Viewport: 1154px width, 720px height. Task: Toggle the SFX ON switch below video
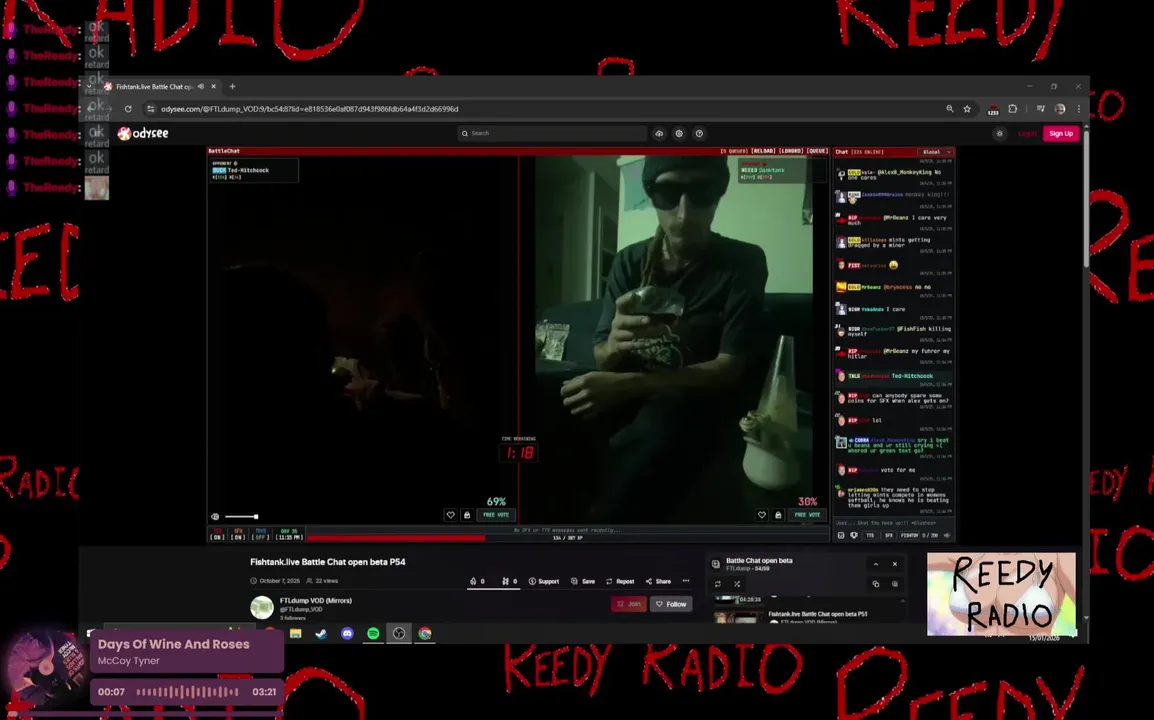click(x=238, y=534)
